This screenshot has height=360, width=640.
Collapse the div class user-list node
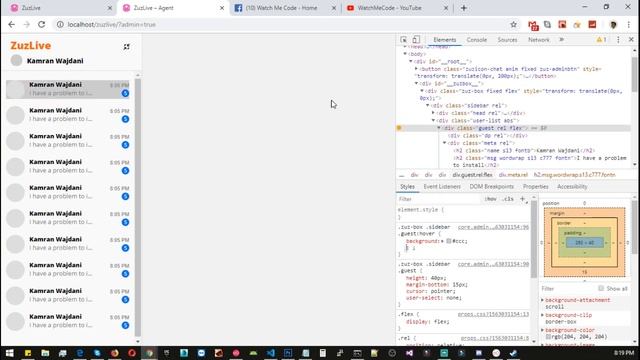pyautogui.click(x=433, y=121)
